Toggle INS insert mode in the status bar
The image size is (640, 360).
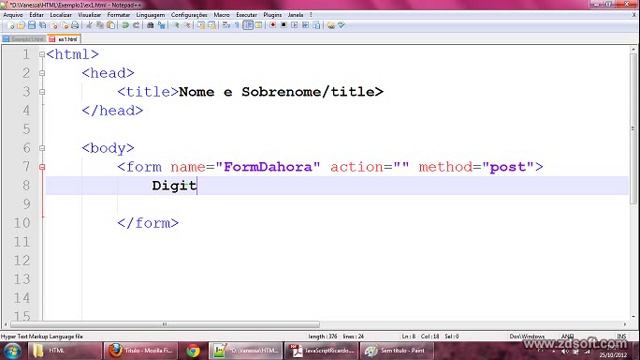(x=622, y=336)
